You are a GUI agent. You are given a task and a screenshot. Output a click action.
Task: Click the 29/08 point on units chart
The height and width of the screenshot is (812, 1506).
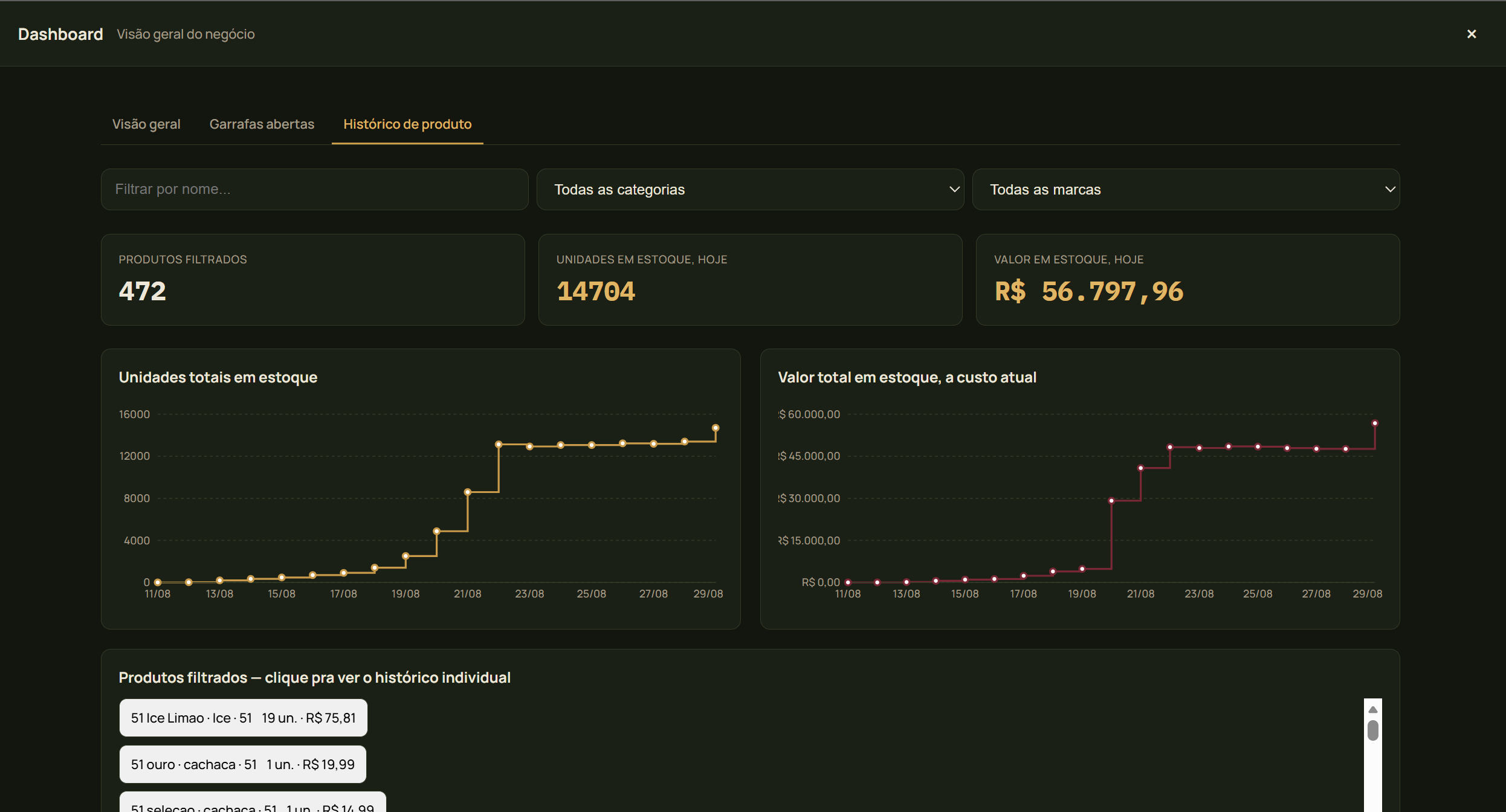tap(716, 428)
